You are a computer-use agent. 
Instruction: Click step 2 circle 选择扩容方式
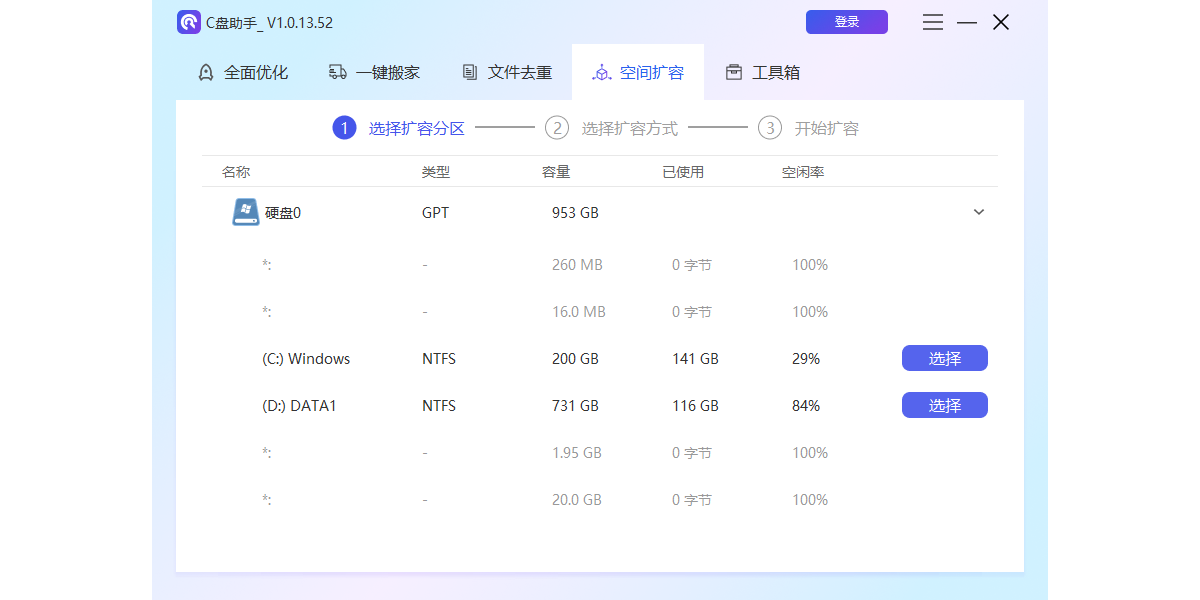point(557,128)
